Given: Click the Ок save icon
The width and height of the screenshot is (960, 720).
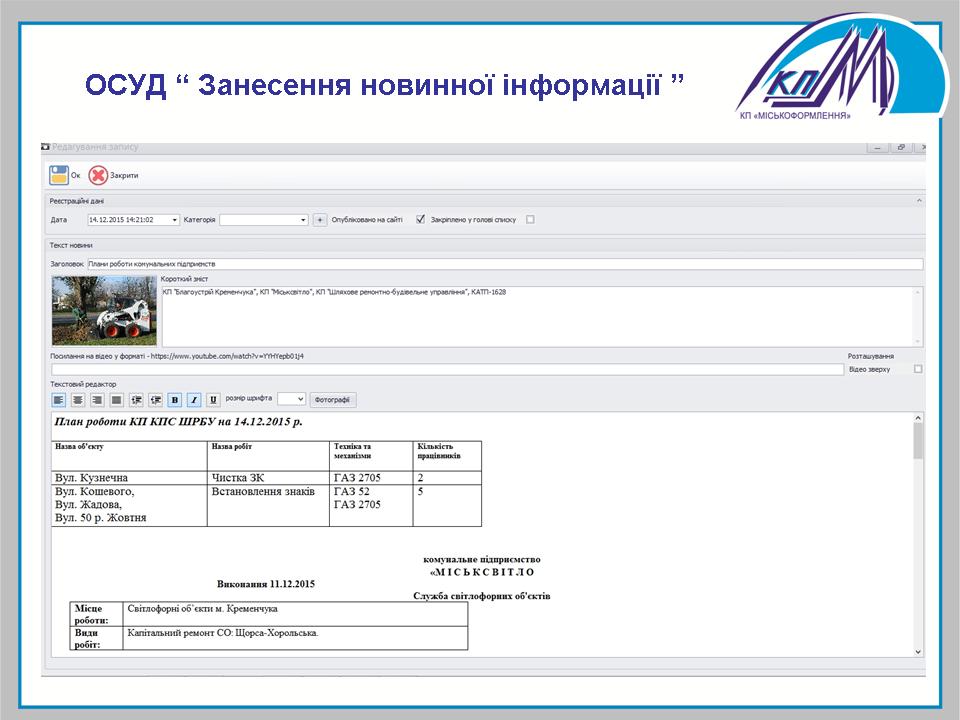Looking at the screenshot, I should (59, 175).
